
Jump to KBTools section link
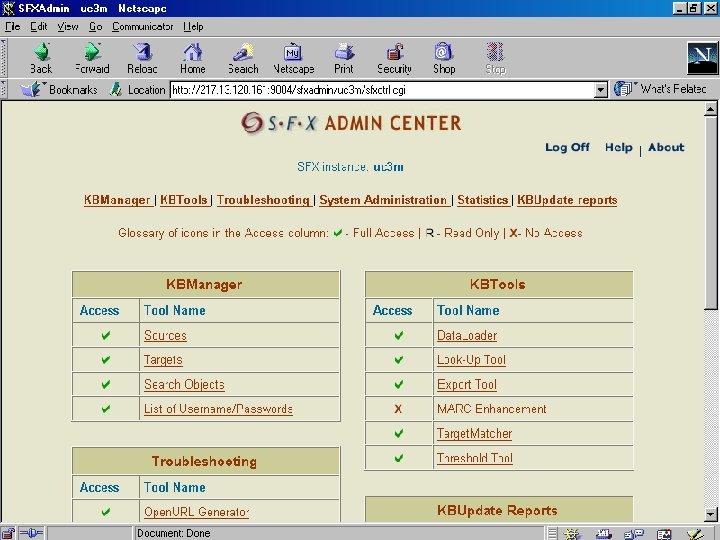(x=183, y=200)
